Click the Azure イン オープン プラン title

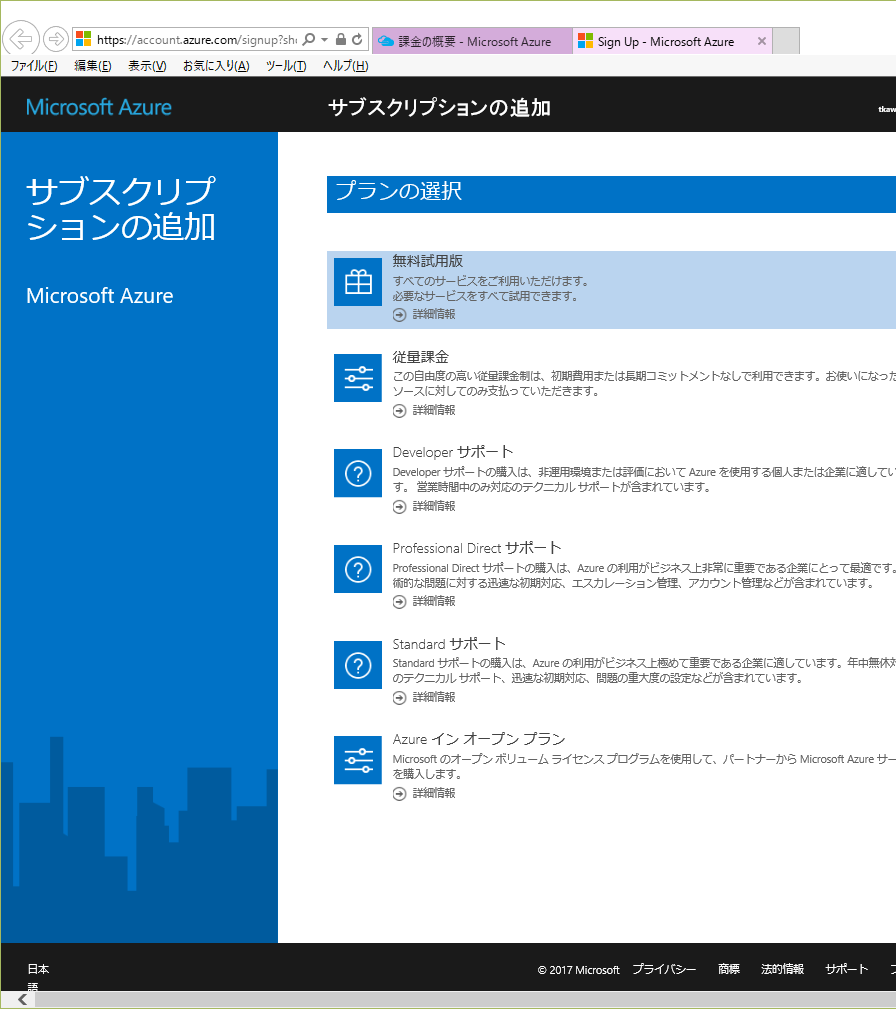[x=479, y=739]
